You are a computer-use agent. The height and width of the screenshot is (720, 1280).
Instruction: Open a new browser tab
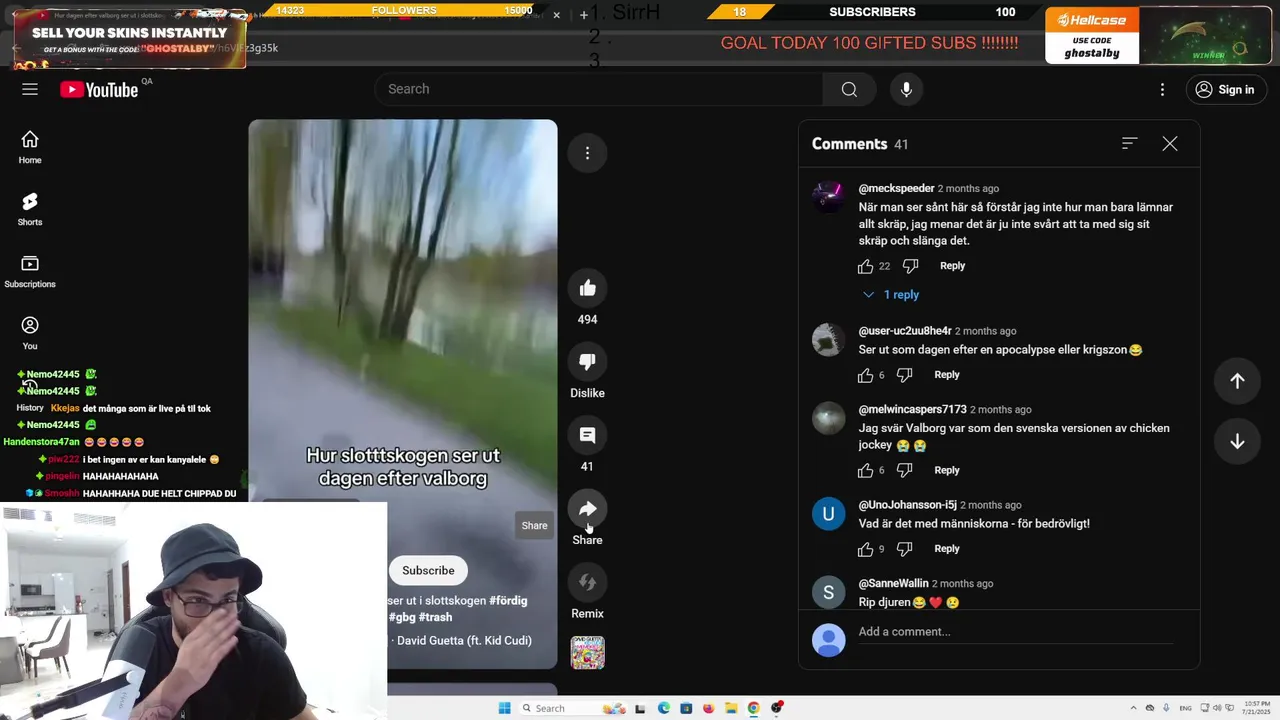pos(584,15)
